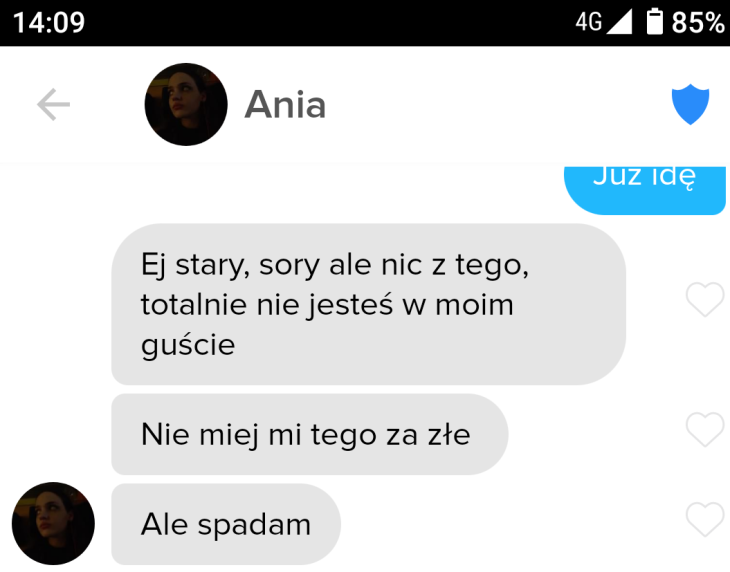Select the "totalnie nie jesteś w moim guście" bubble
Screen dimensions: 730x572
coord(368,304)
